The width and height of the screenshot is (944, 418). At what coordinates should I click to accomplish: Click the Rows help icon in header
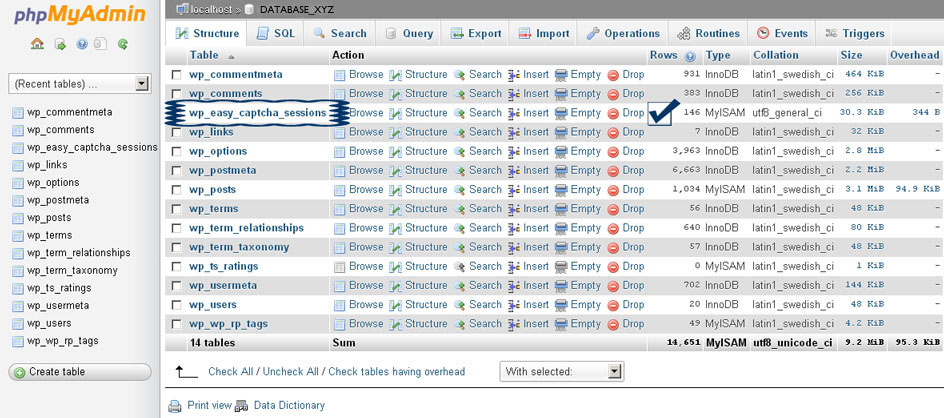tap(690, 56)
